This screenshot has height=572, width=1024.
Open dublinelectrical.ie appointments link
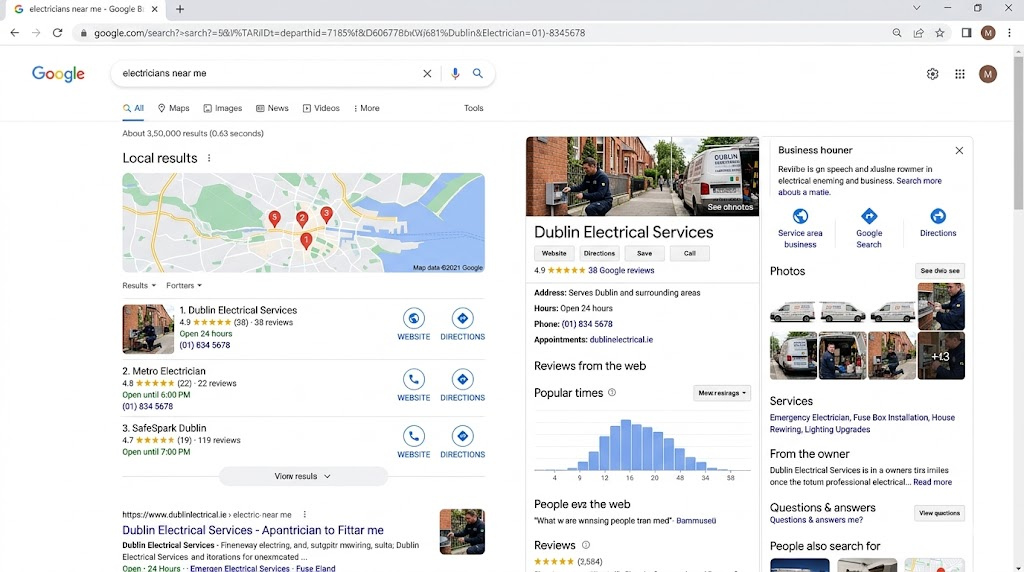tap(621, 340)
